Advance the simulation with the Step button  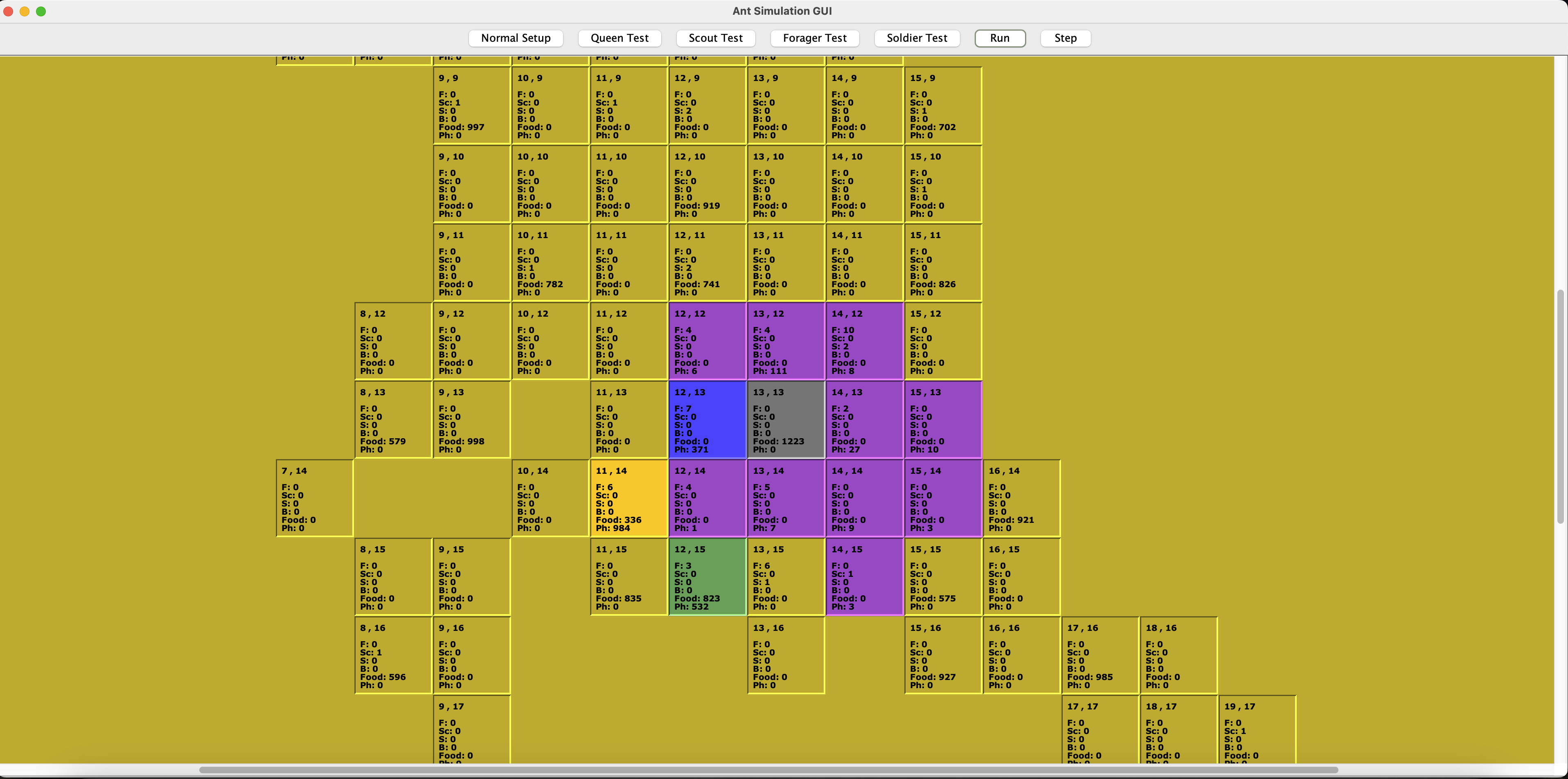(1065, 38)
